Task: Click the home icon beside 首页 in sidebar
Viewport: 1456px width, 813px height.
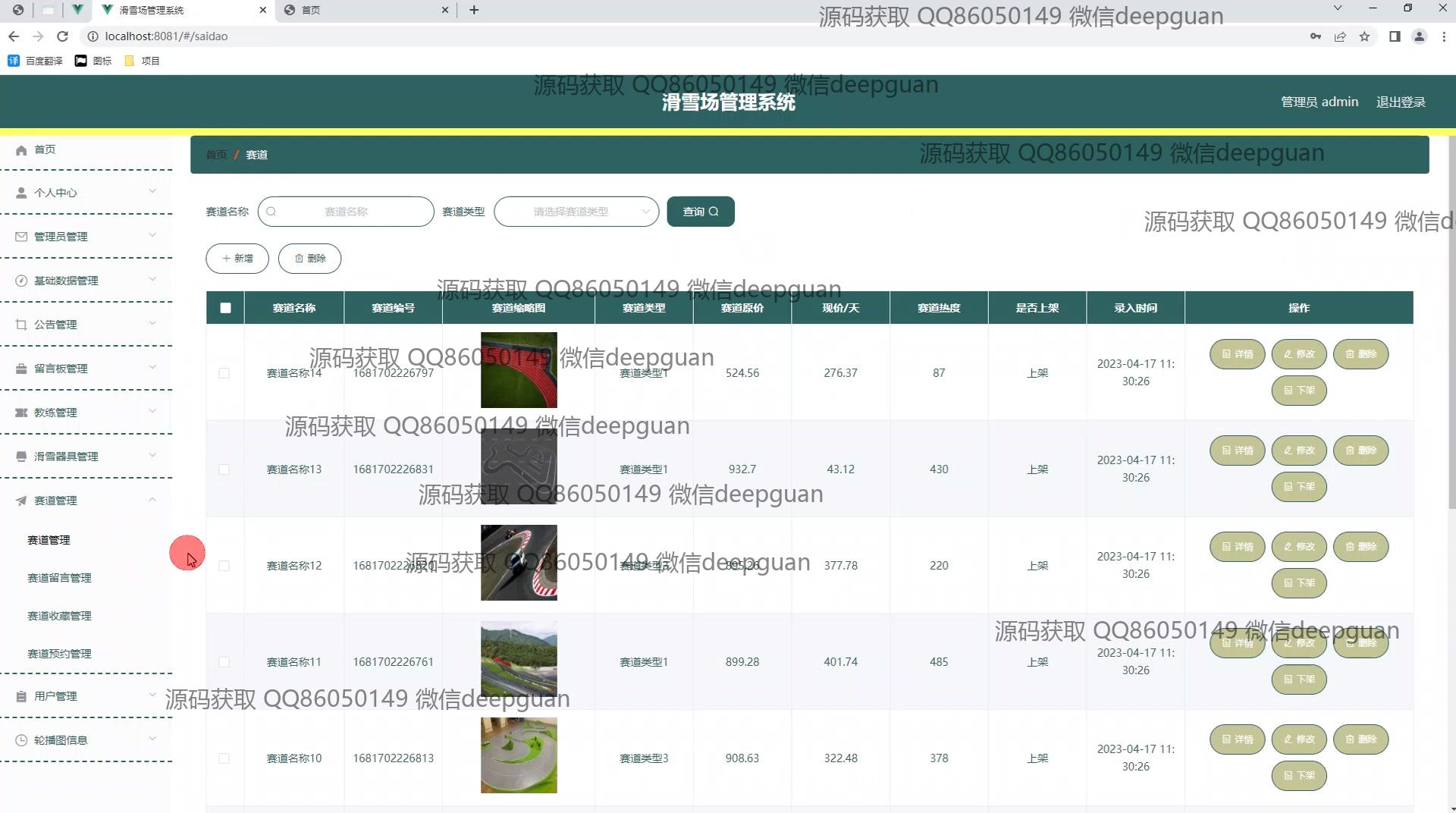Action: 21,150
